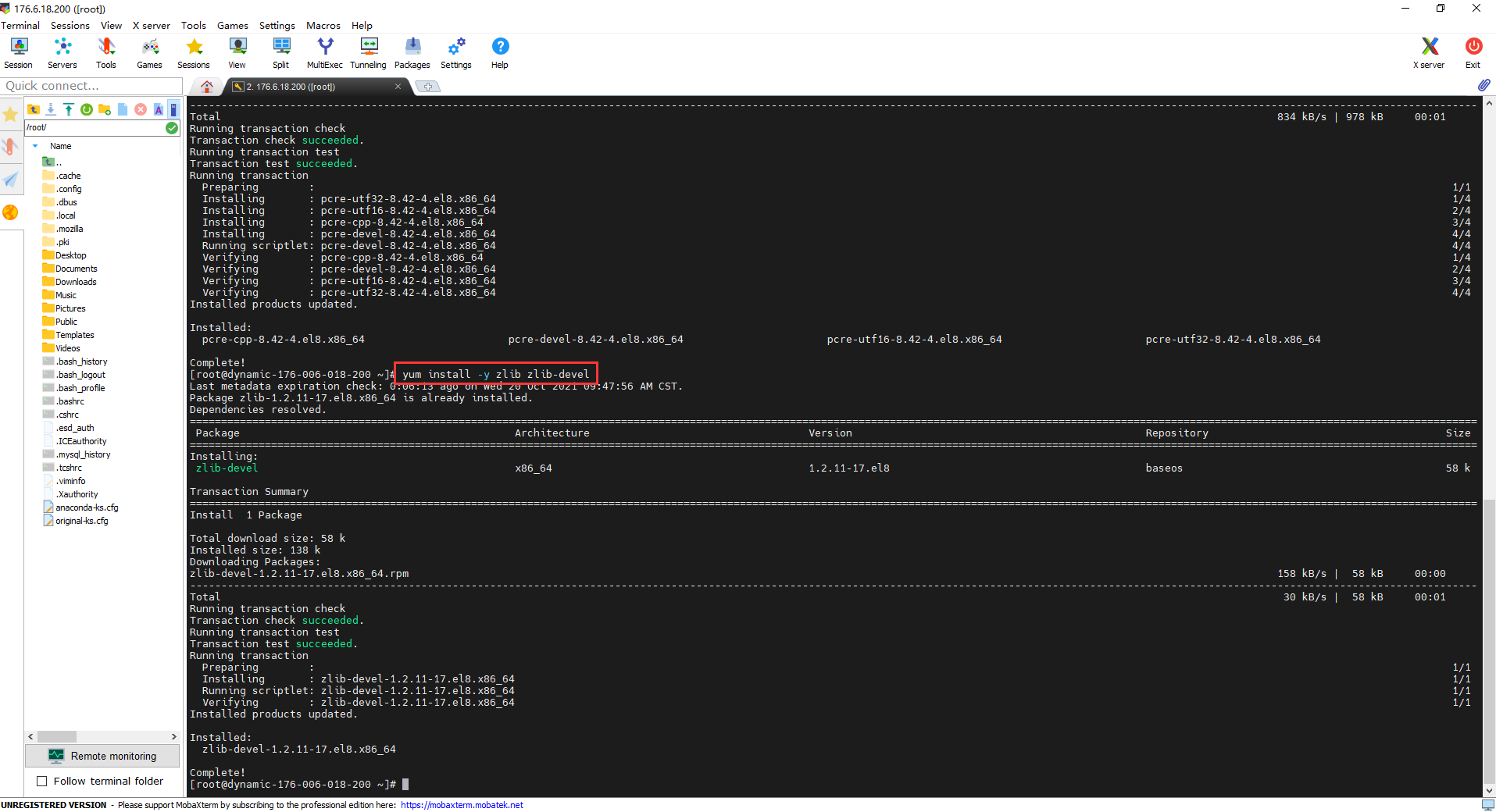Select the anaconda-ks.cfg file
This screenshot has width=1496, height=812.
click(x=80, y=507)
